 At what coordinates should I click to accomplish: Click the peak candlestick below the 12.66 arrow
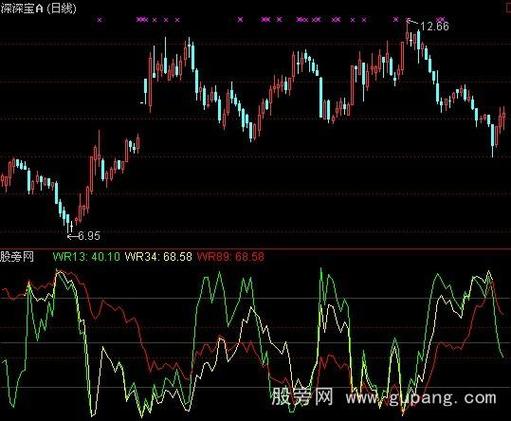[407, 32]
